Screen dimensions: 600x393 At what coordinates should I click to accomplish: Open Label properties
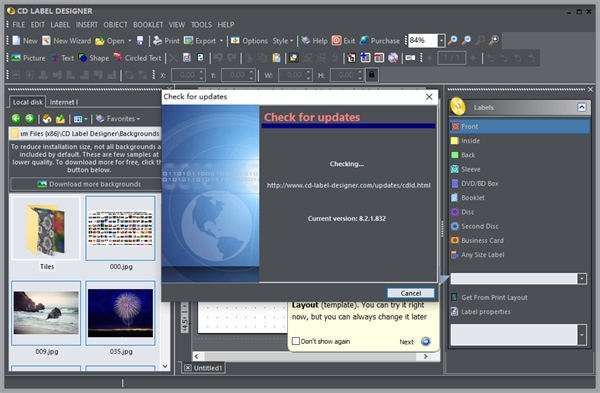pyautogui.click(x=481, y=311)
